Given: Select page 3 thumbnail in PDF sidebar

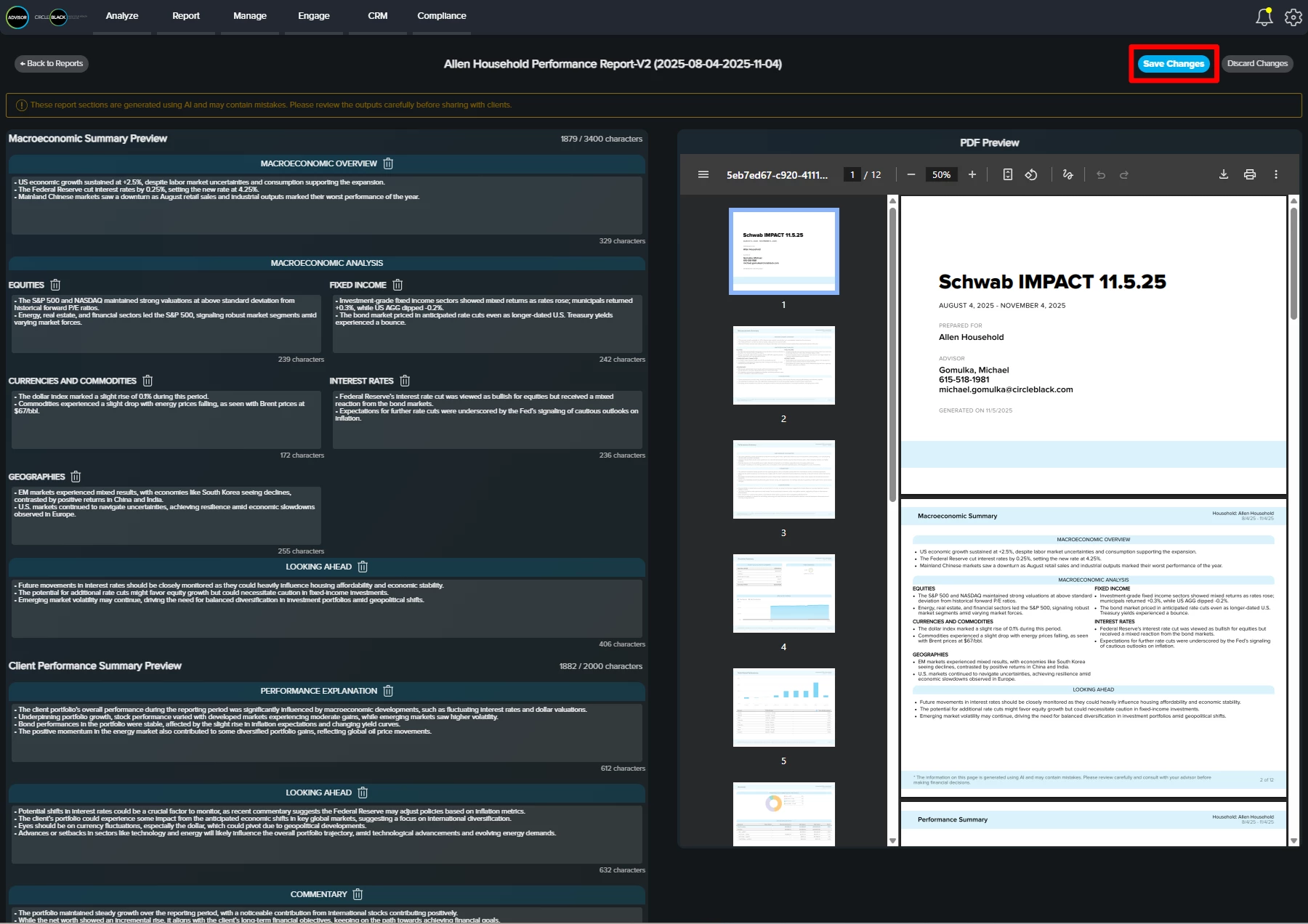Looking at the screenshot, I should [784, 479].
